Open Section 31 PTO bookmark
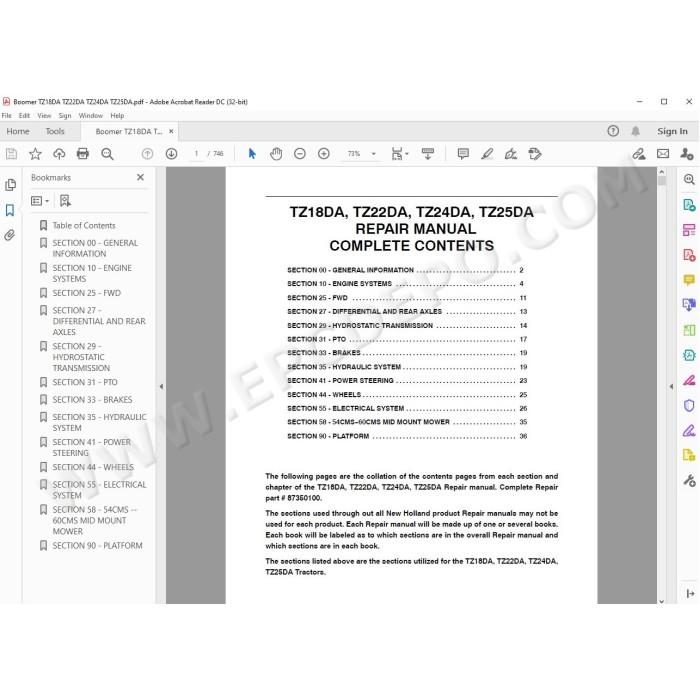This screenshot has height=700, width=700. point(84,383)
